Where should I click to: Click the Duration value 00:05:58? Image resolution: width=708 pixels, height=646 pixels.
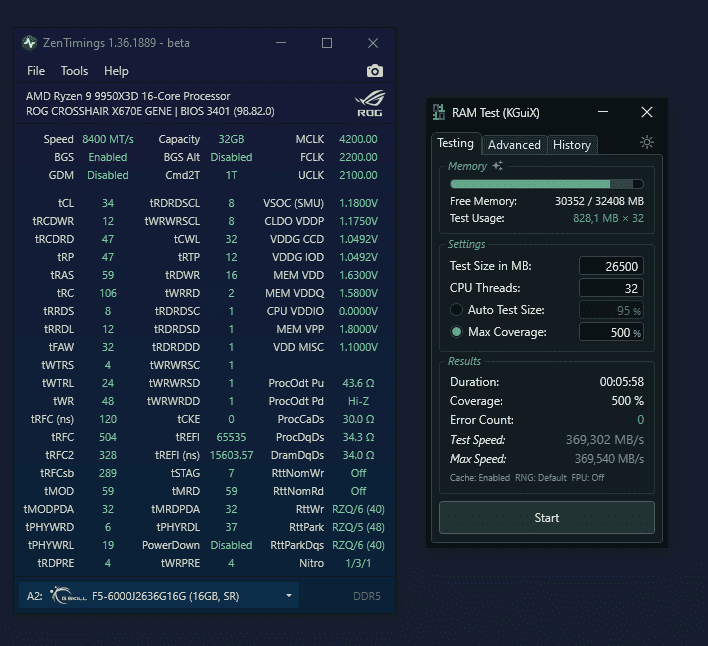tap(622, 382)
